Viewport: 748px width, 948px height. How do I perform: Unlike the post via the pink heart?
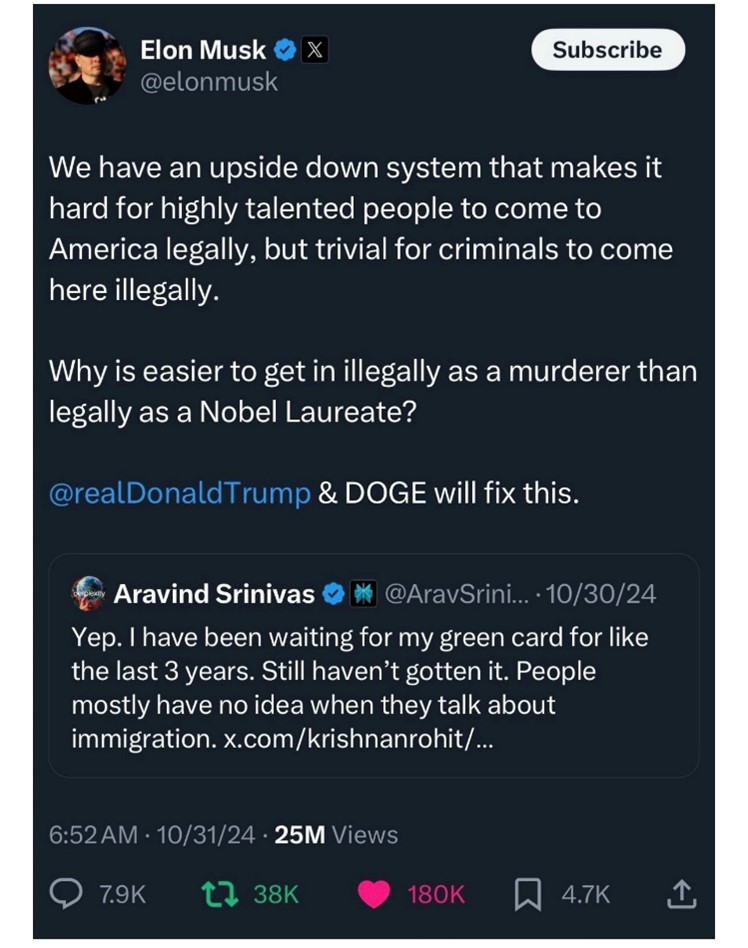pyautogui.click(x=374, y=893)
